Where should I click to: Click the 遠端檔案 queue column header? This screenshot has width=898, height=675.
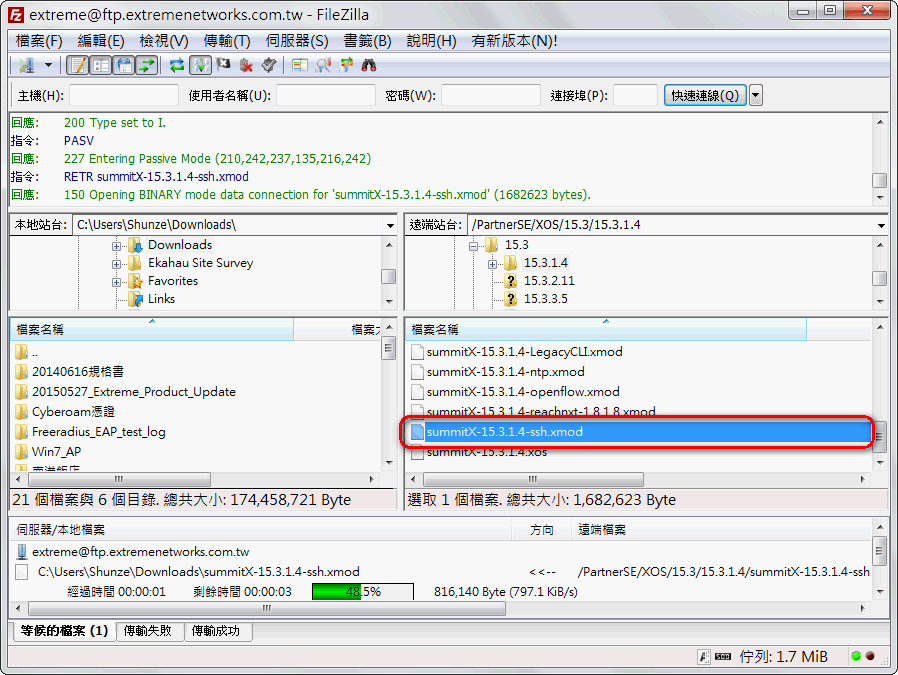click(722, 530)
